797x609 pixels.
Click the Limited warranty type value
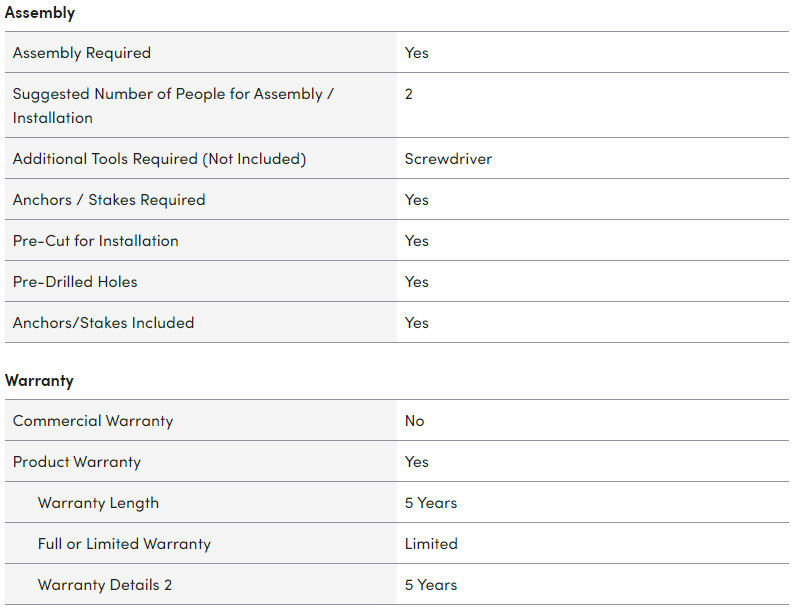(x=431, y=543)
